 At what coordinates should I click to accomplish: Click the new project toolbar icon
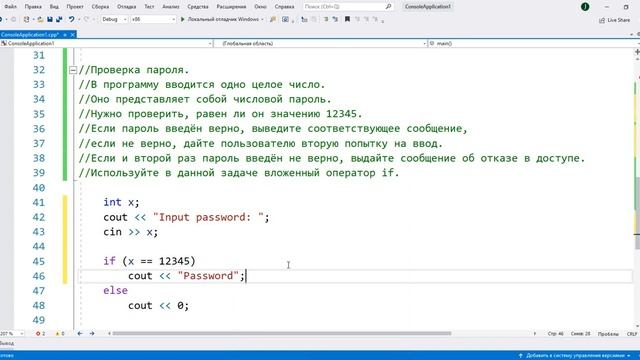click(x=27, y=19)
